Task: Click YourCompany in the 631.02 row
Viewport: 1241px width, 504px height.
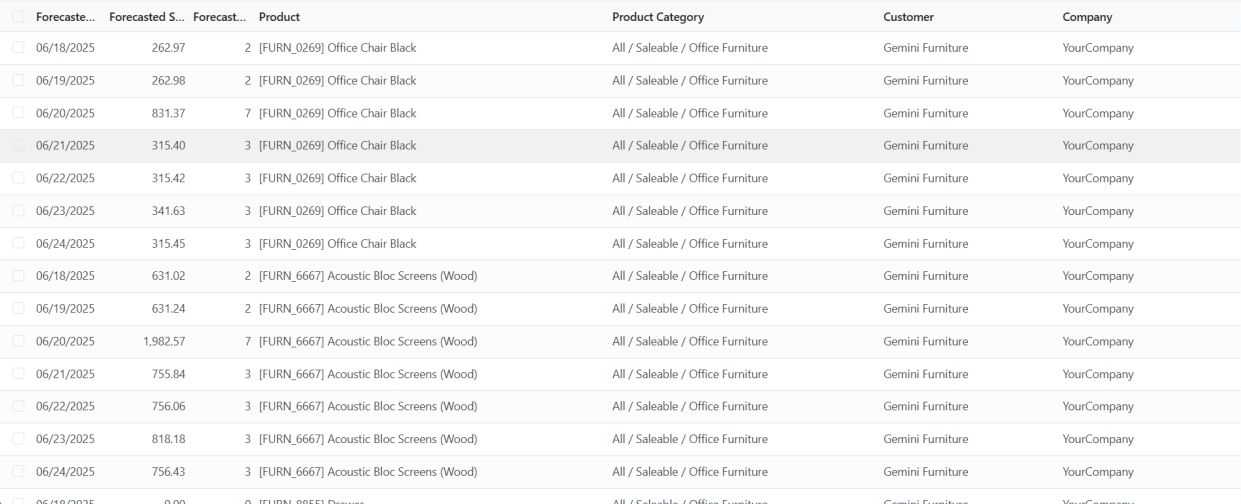Action: pos(1098,276)
